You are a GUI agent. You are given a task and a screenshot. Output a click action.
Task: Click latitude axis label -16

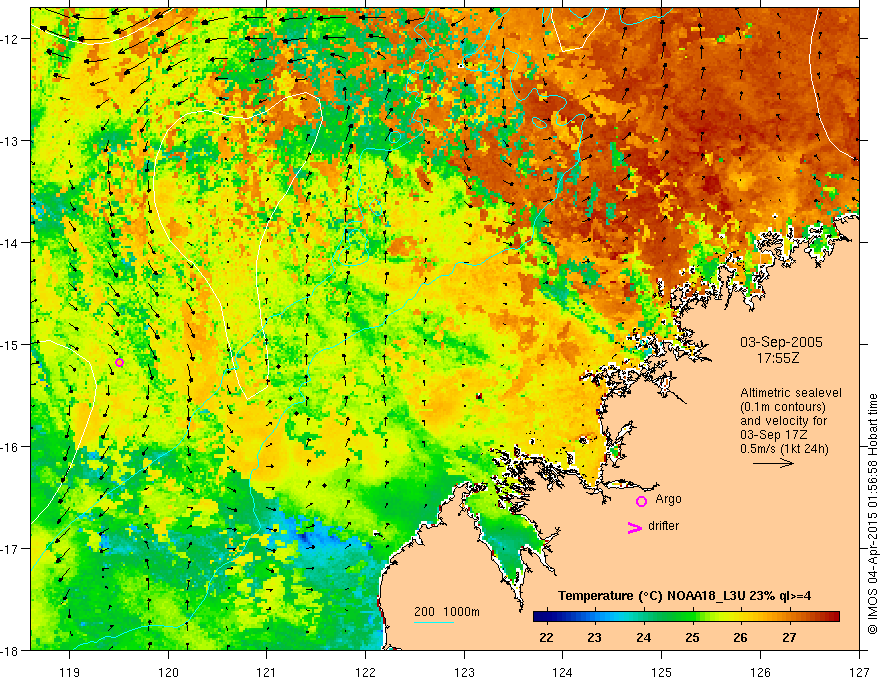pos(11,447)
